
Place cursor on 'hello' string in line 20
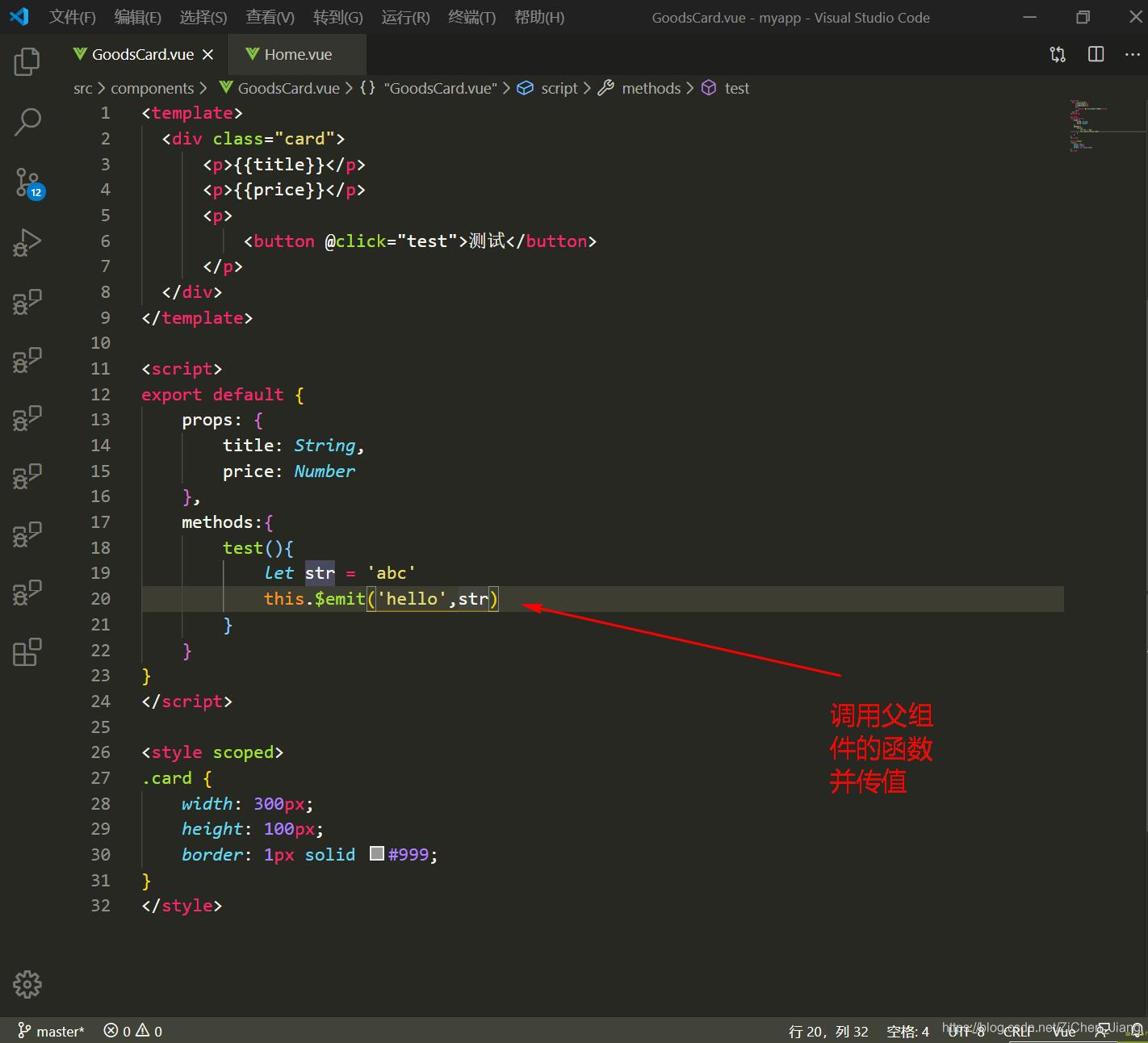pos(412,598)
